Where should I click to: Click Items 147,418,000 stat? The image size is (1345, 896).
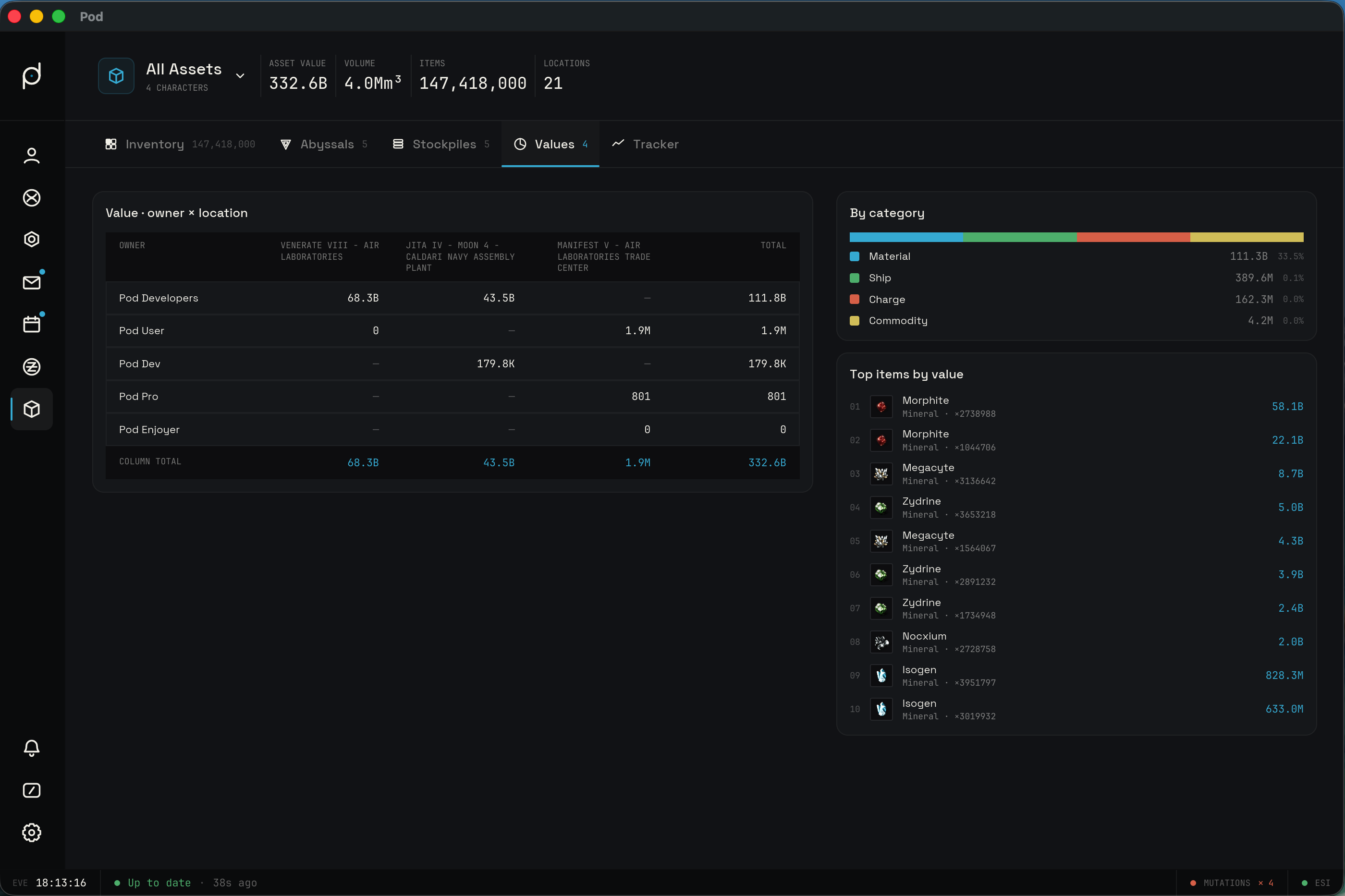tap(472, 75)
